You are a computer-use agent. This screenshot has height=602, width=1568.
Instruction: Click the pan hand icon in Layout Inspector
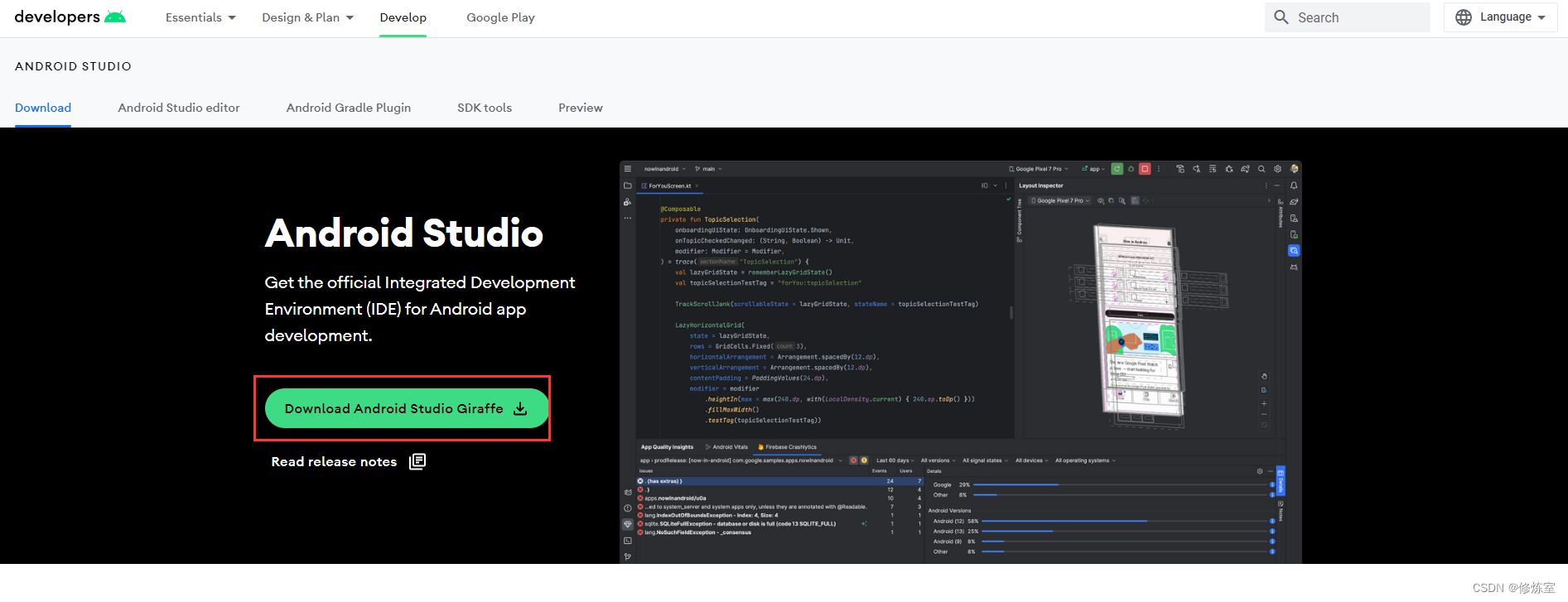pyautogui.click(x=1264, y=376)
